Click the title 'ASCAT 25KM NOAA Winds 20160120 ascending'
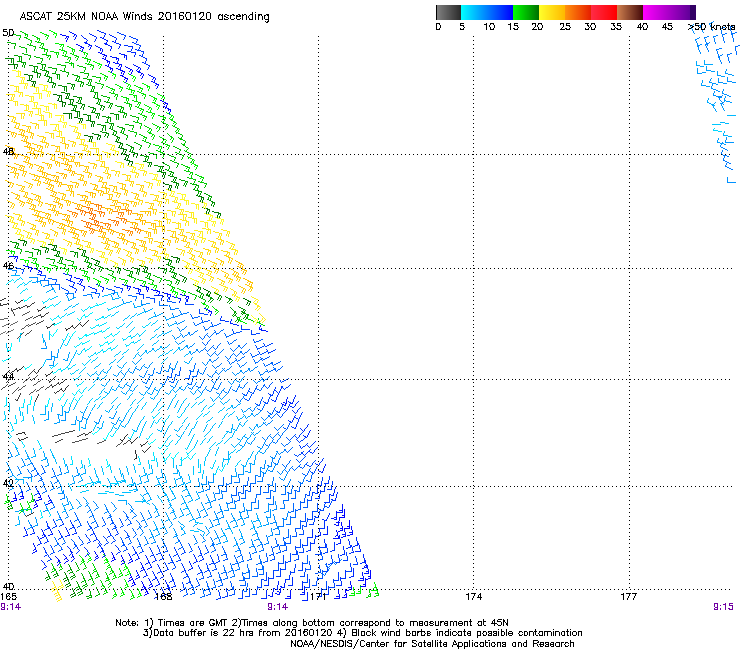Image resolution: width=740 pixels, height=650 pixels. [144, 17]
